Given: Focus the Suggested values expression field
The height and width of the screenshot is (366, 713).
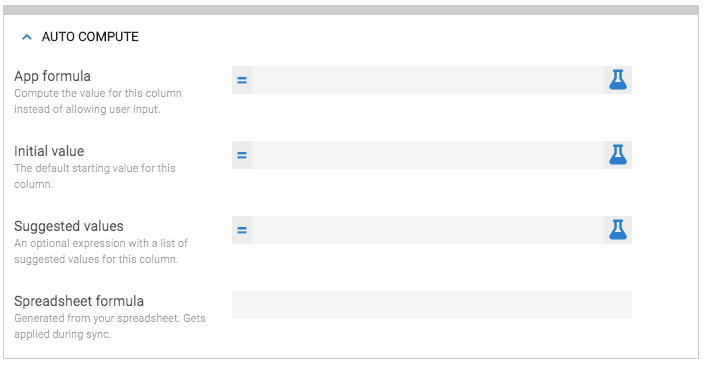Looking at the screenshot, I should pyautogui.click(x=428, y=230).
